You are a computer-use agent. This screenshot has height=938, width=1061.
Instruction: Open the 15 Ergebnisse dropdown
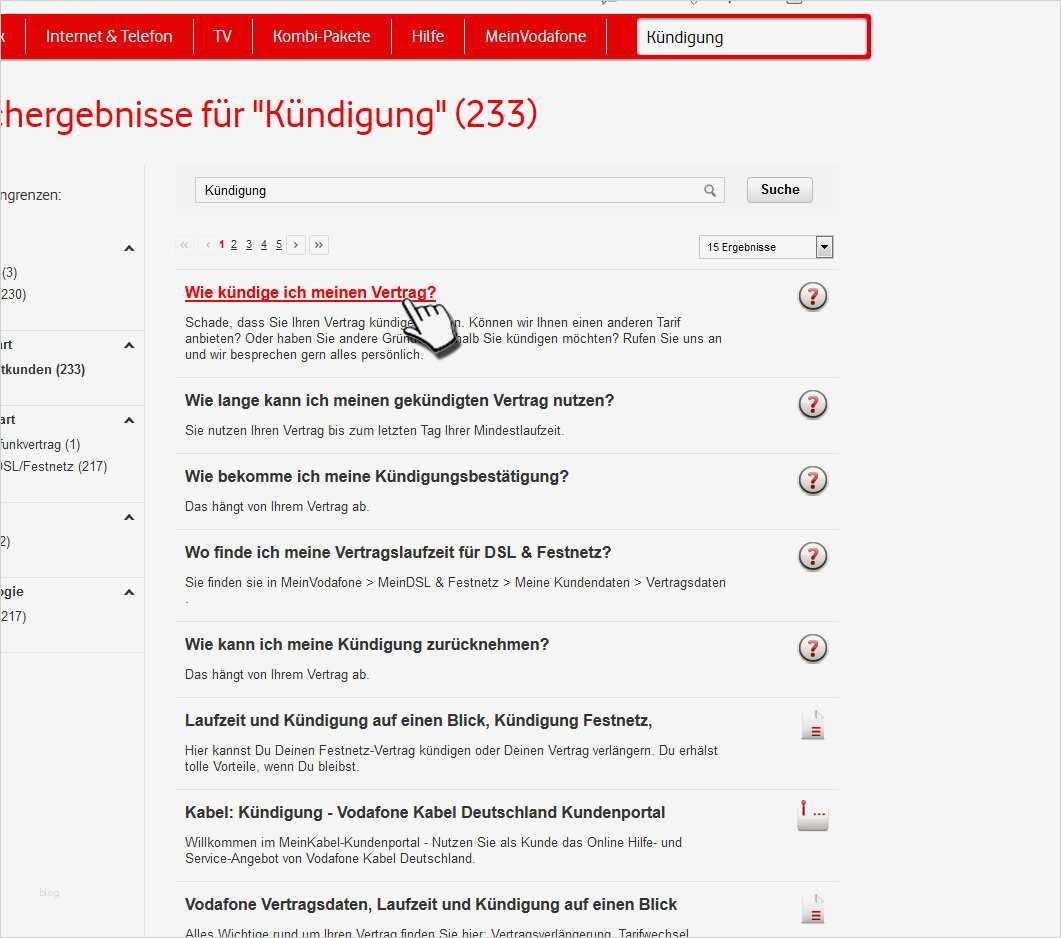tap(766, 247)
